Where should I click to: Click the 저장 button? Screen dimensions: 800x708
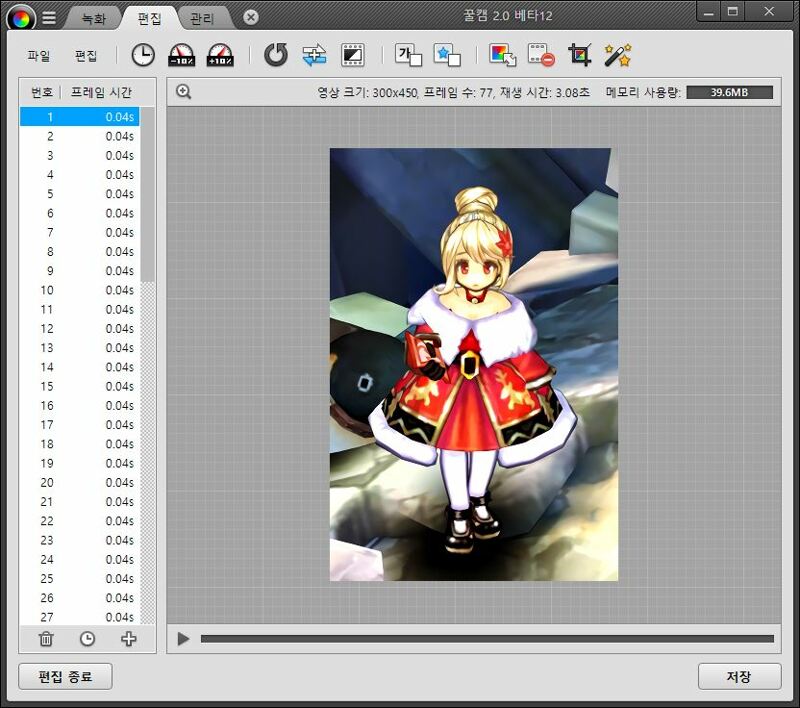click(x=739, y=676)
